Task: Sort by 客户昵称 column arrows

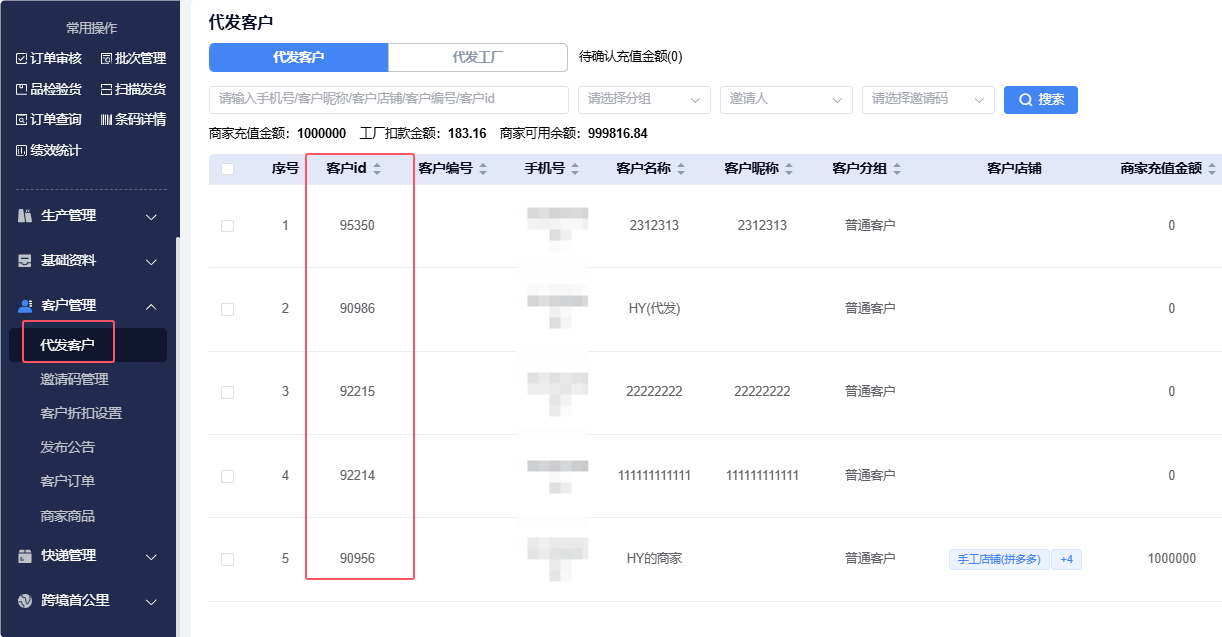Action: [x=789, y=169]
